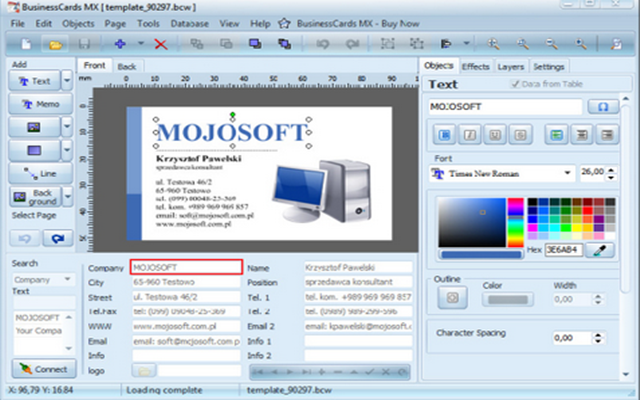Open print preview at toolbar's far right

(x=616, y=44)
